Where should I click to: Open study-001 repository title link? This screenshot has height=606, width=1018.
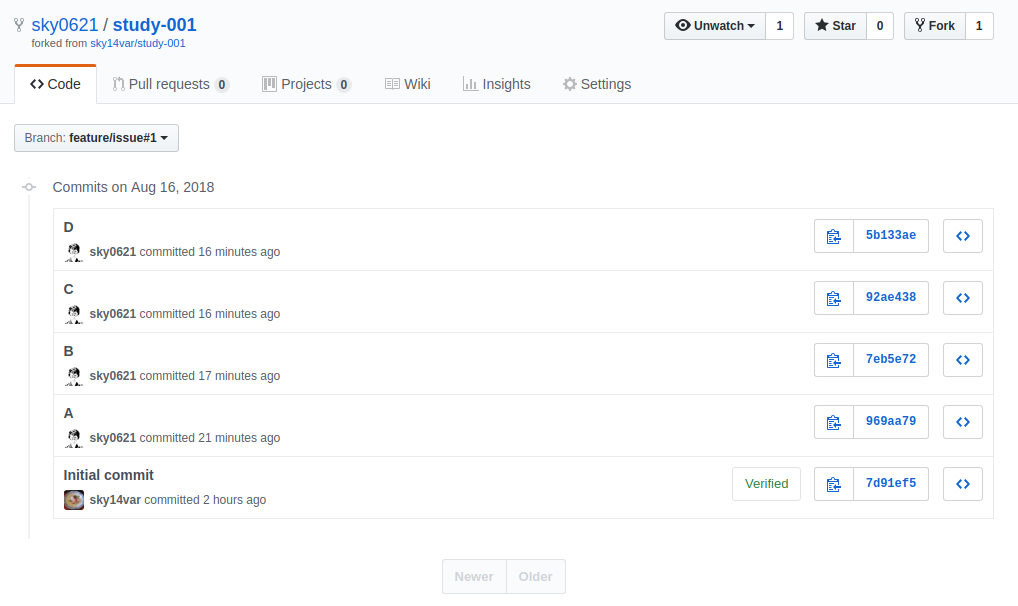click(155, 25)
